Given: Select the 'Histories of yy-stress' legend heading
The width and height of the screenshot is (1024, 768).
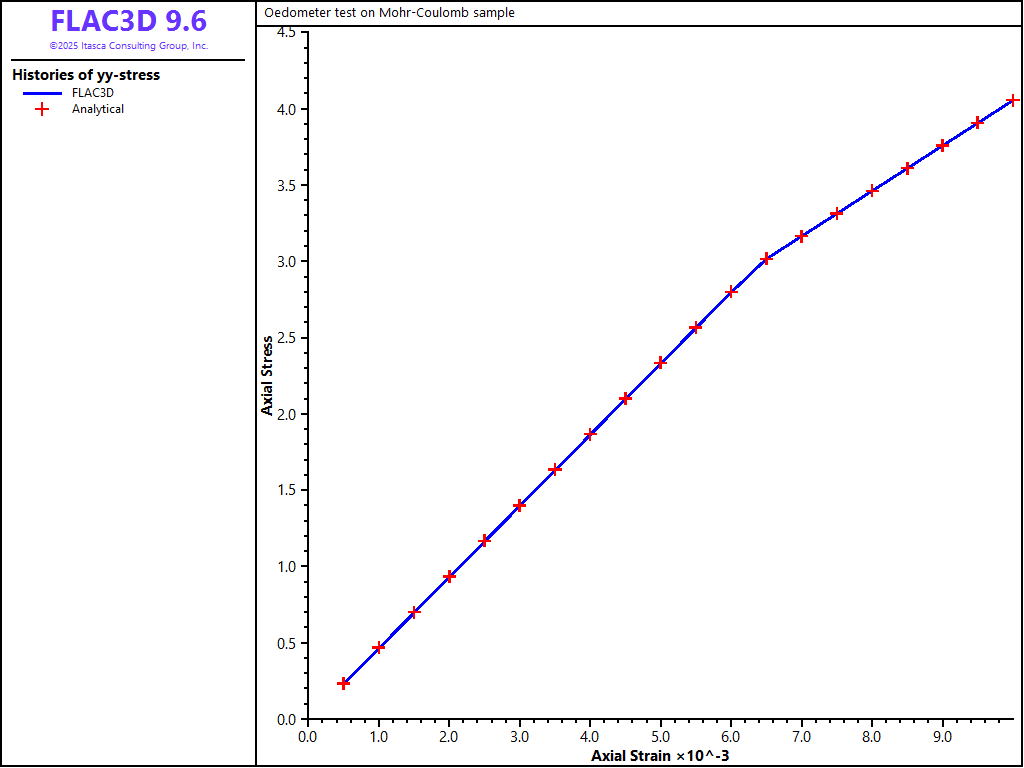Looking at the screenshot, I should click(x=86, y=75).
